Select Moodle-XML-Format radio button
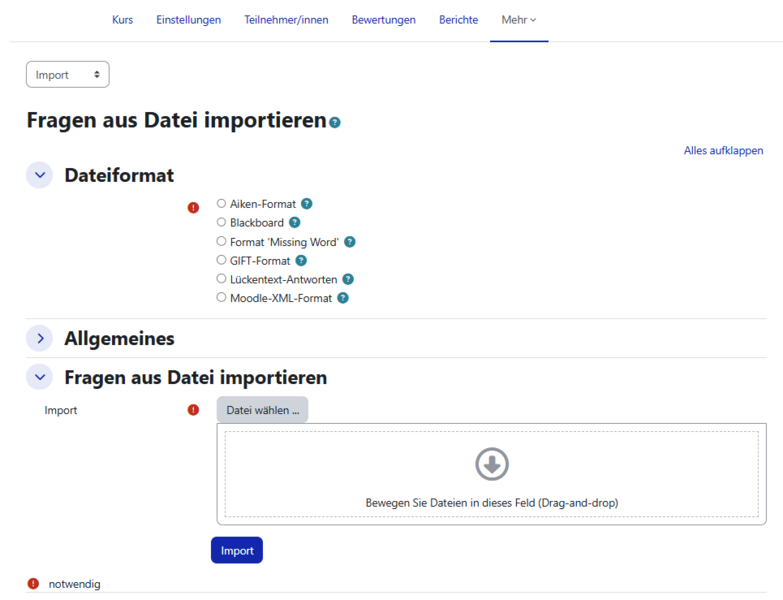783x600 pixels. click(x=222, y=298)
